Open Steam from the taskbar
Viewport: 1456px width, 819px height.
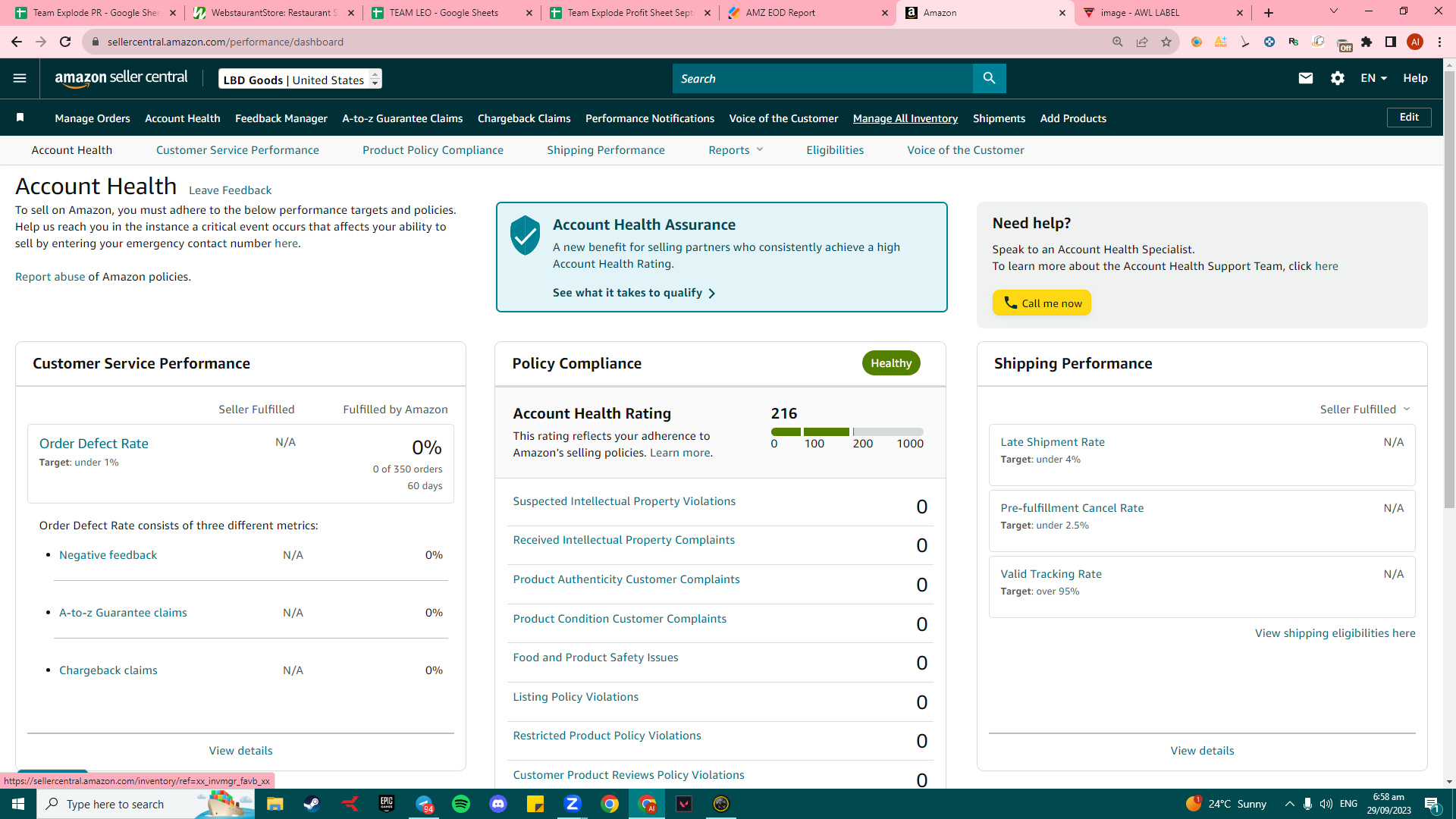[312, 804]
